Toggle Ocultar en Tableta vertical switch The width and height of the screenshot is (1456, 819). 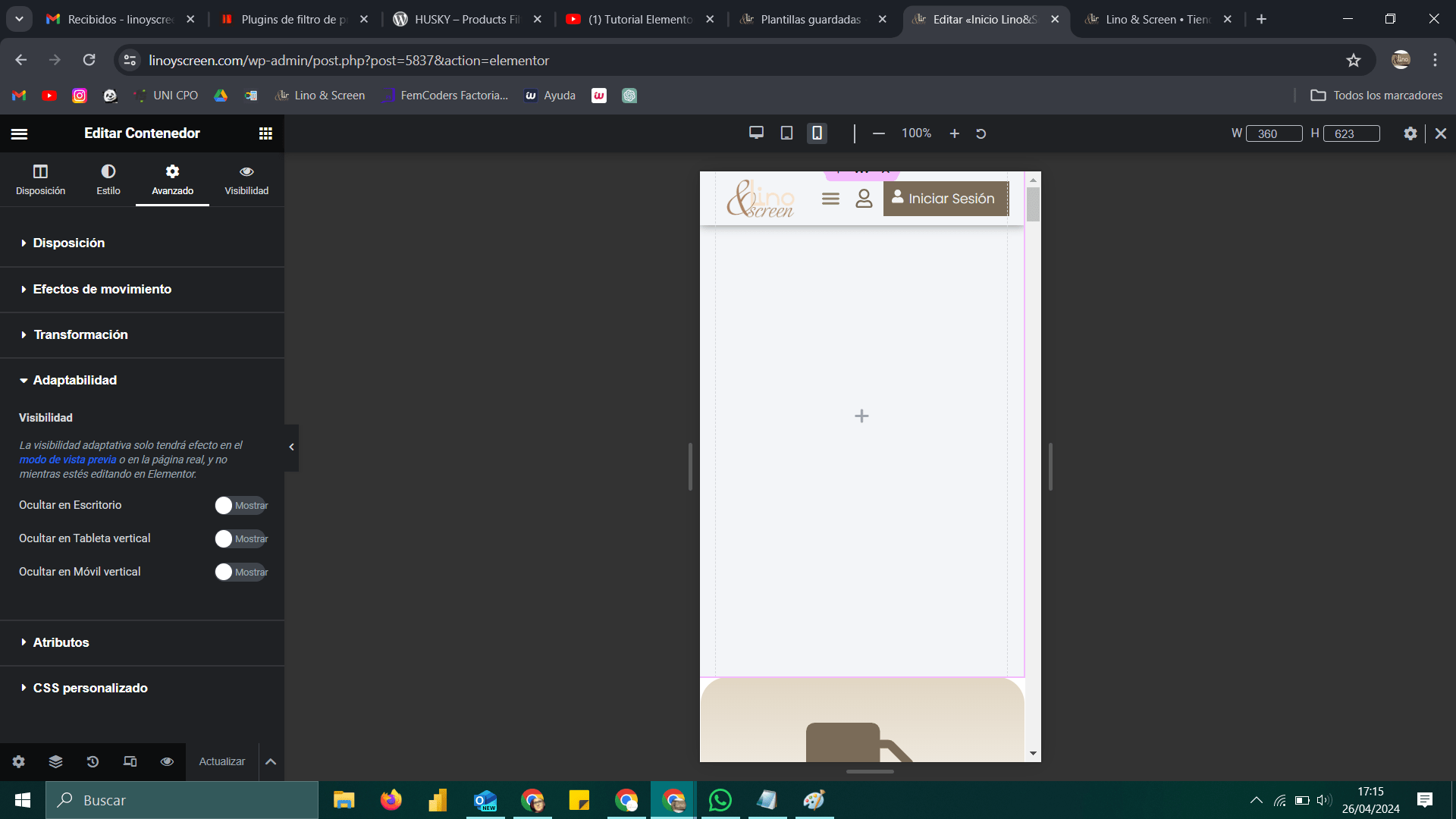click(241, 538)
